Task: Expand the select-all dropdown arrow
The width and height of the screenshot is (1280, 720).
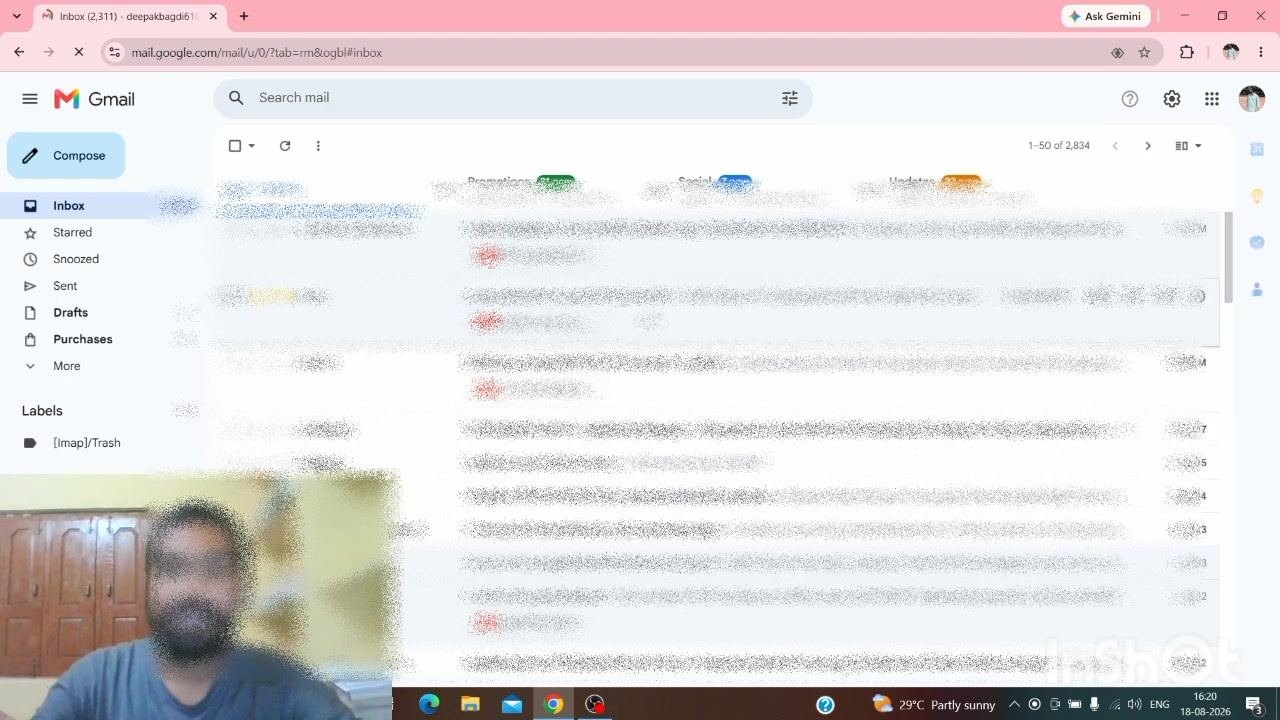Action: [252, 146]
